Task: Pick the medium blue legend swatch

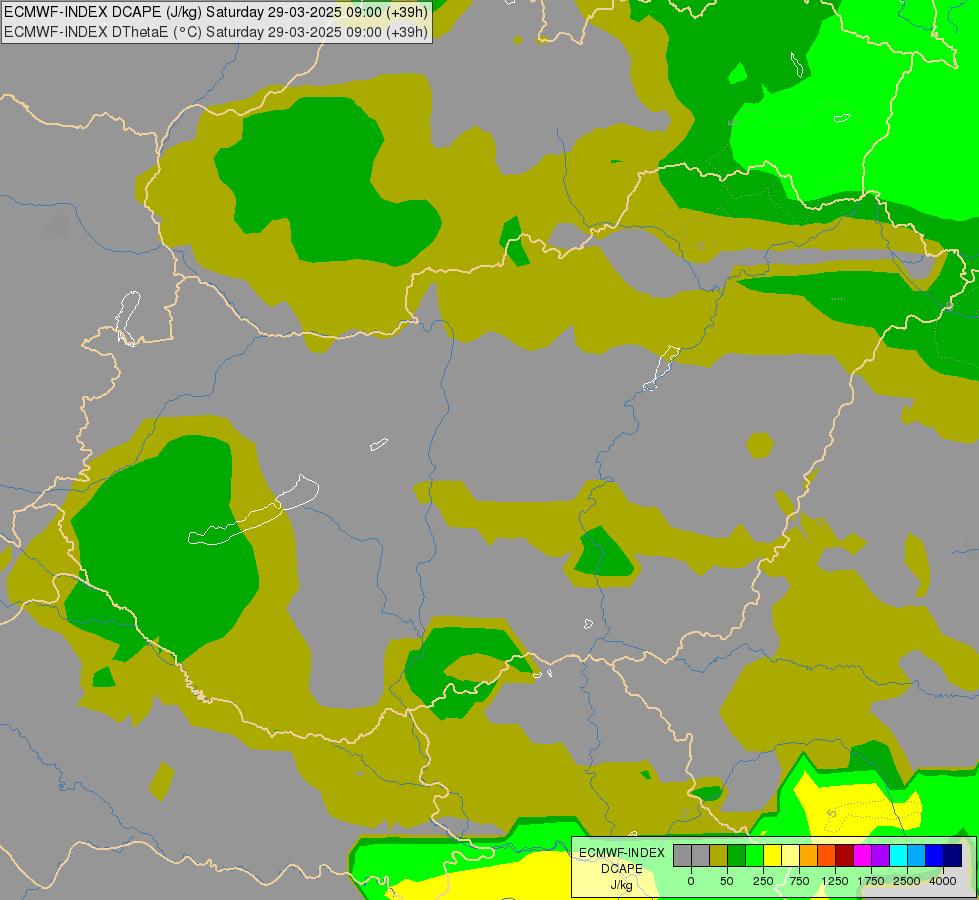Action: pos(935,855)
